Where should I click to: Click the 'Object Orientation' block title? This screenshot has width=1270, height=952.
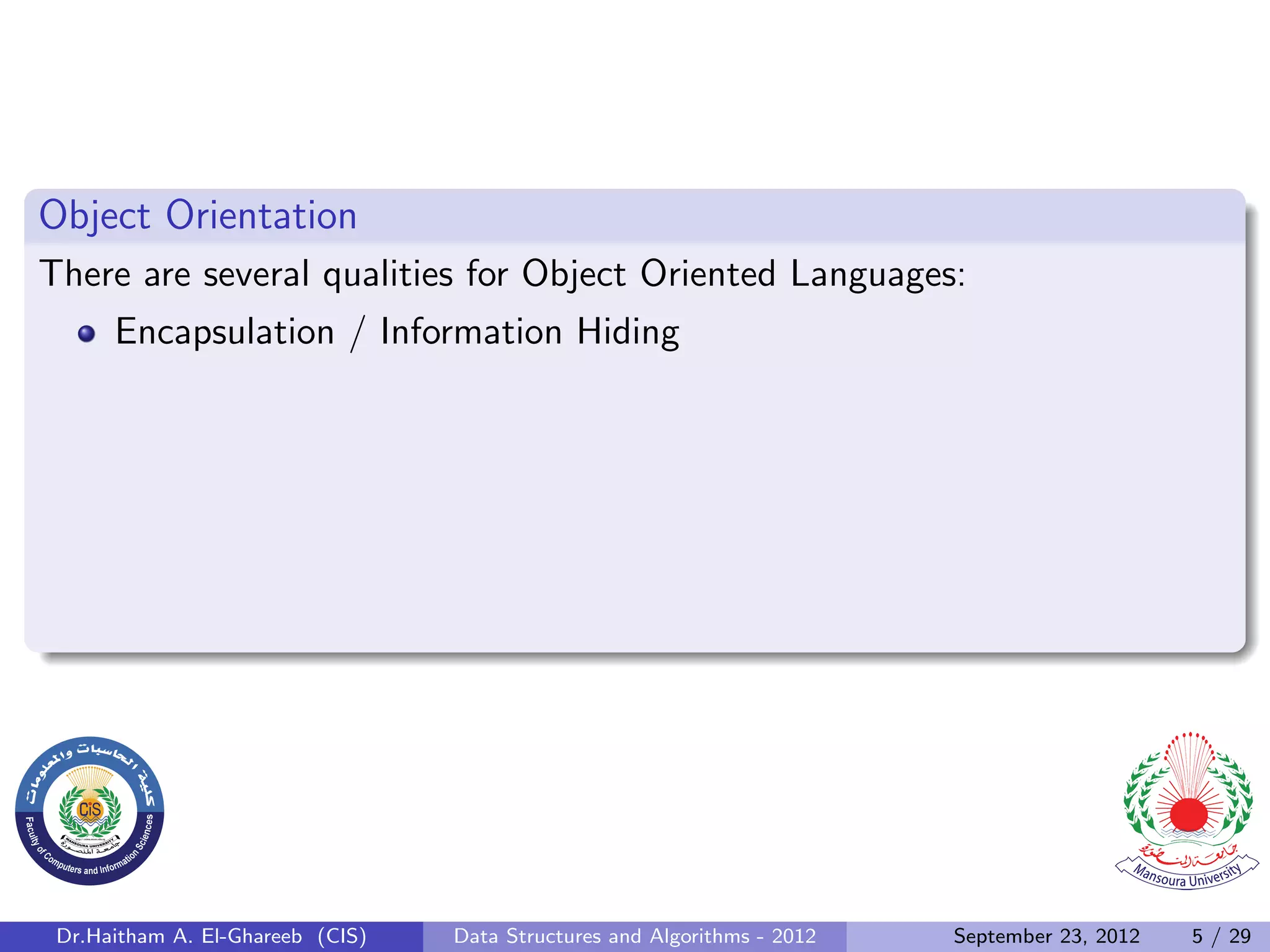tap(198, 216)
